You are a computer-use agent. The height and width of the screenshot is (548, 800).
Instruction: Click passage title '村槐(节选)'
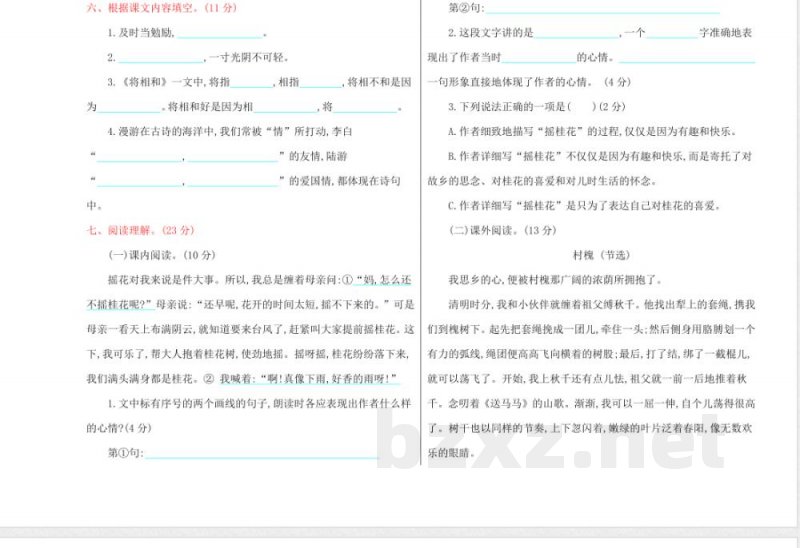[x=602, y=255]
